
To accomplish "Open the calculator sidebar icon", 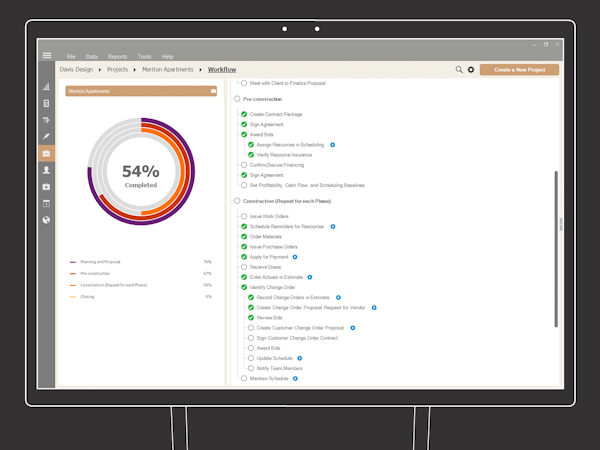I will point(47,103).
